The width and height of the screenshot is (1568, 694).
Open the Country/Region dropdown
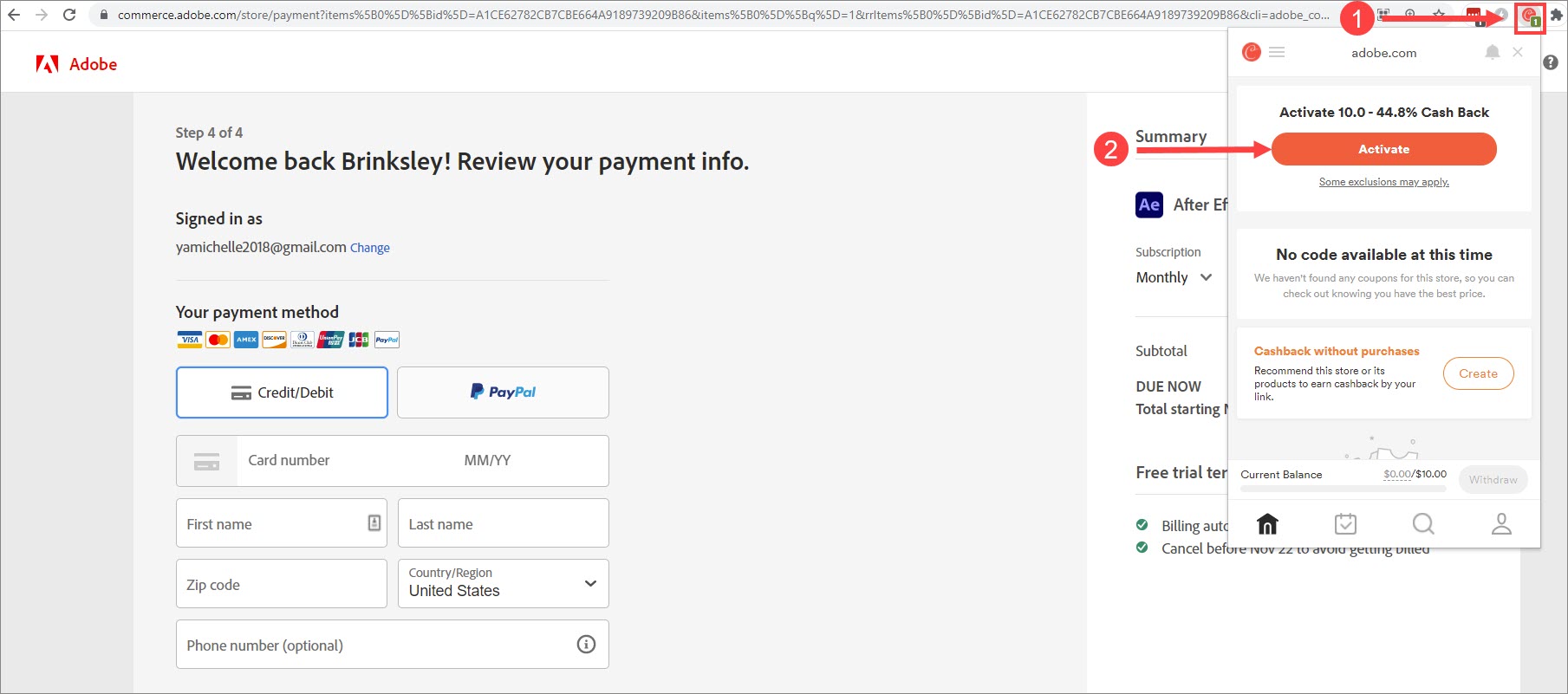click(x=504, y=584)
